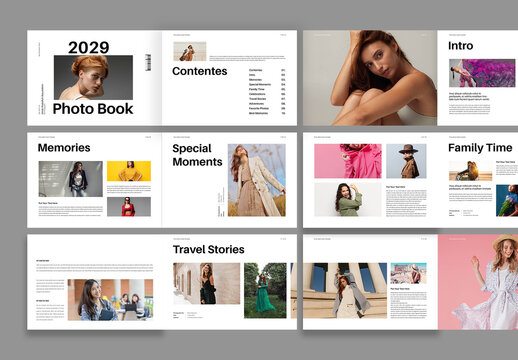
Task: Select the cover photo of the red-haired woman
Action: [x=93, y=77]
